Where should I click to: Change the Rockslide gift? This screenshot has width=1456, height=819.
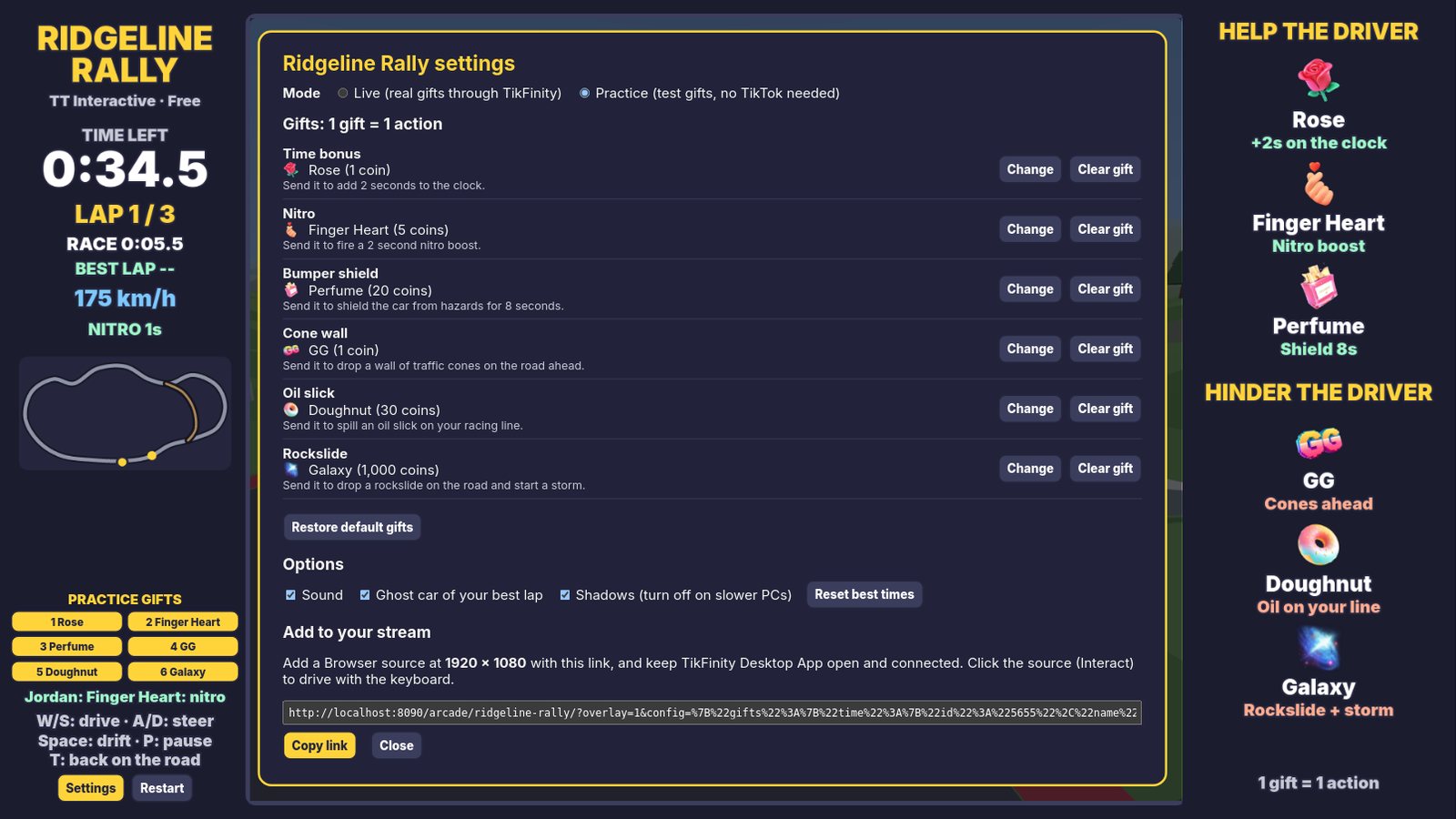coord(1030,469)
